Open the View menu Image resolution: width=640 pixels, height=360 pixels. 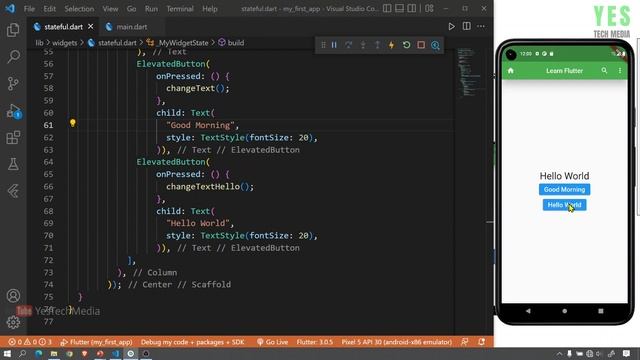pos(110,9)
